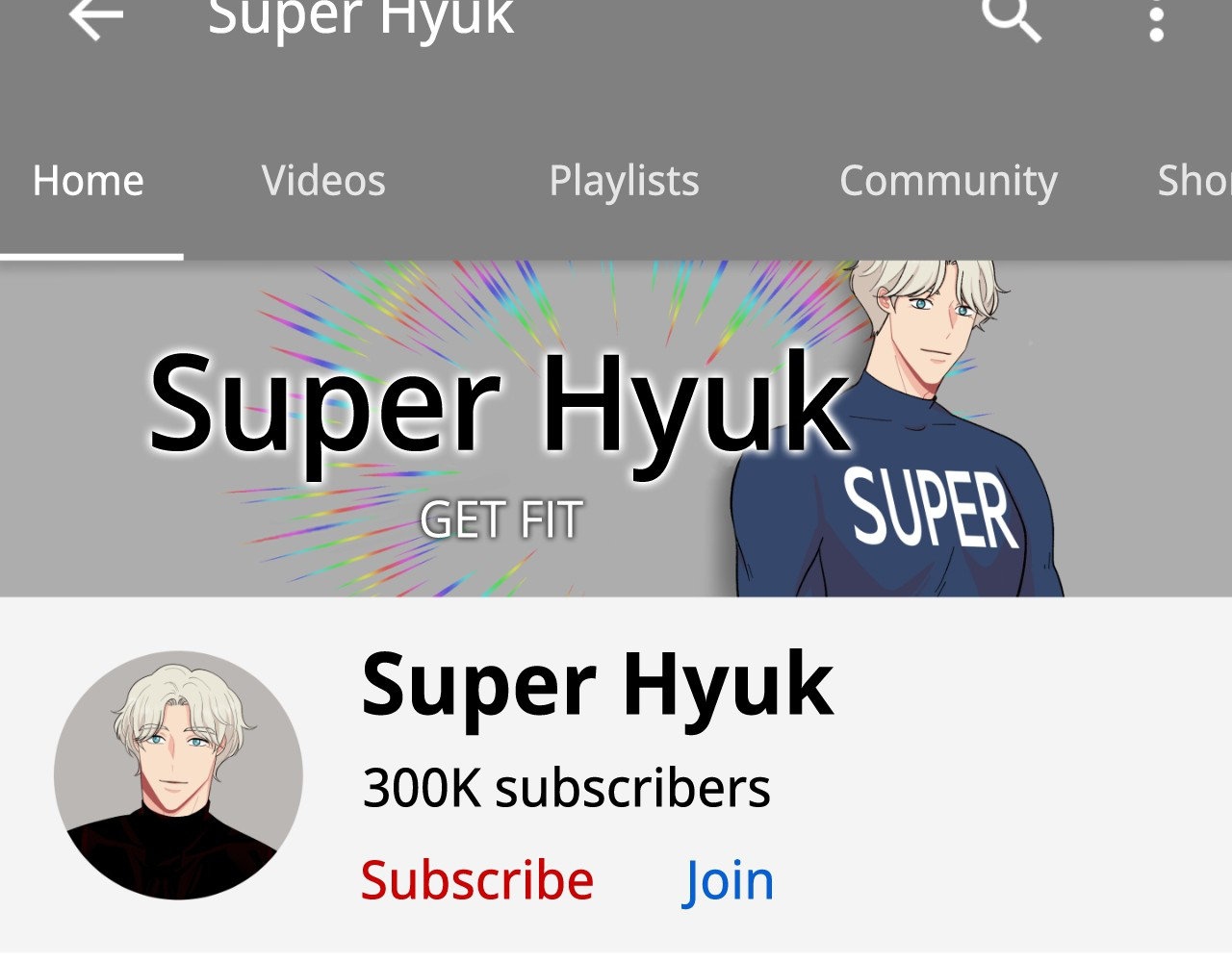Go to the Community tab
1232x962 pixels.
pyautogui.click(x=948, y=181)
